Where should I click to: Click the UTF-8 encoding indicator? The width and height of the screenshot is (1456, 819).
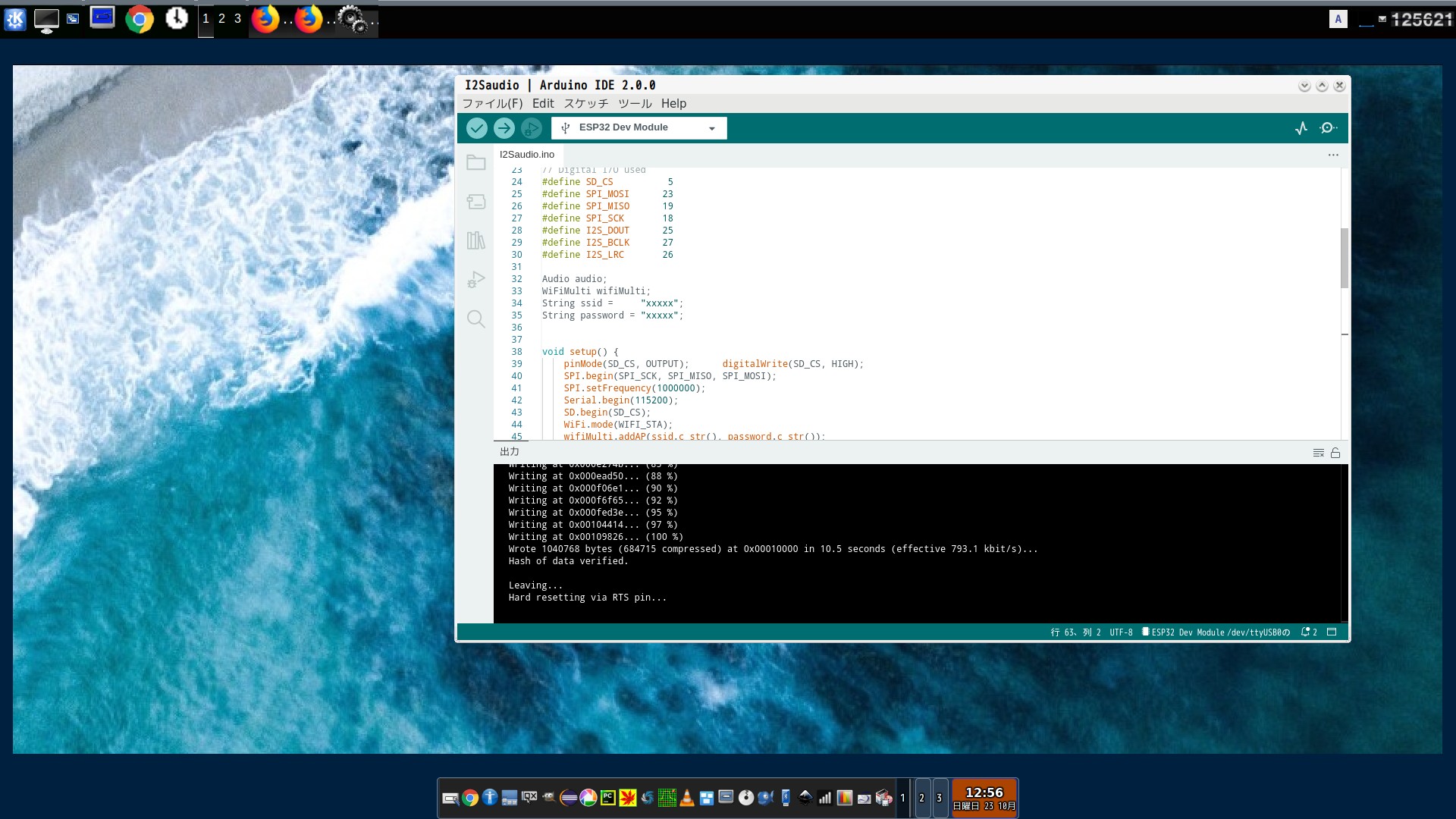pos(1121,632)
